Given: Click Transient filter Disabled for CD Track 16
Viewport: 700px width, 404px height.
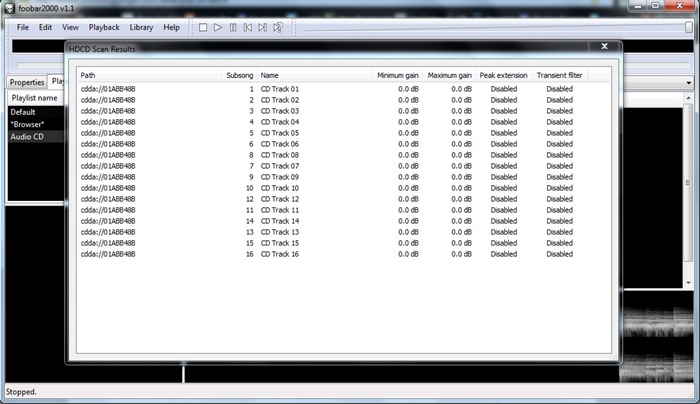Looking at the screenshot, I should [x=559, y=254].
